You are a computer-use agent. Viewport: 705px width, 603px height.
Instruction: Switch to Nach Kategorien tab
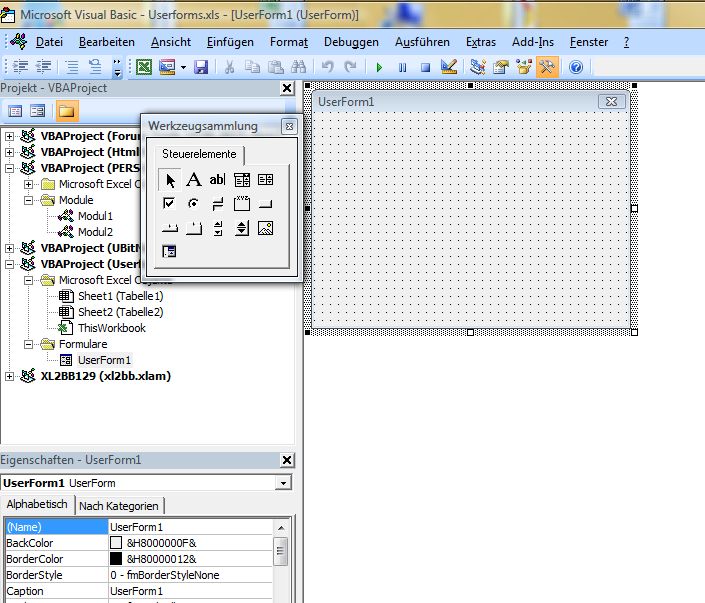(119, 506)
